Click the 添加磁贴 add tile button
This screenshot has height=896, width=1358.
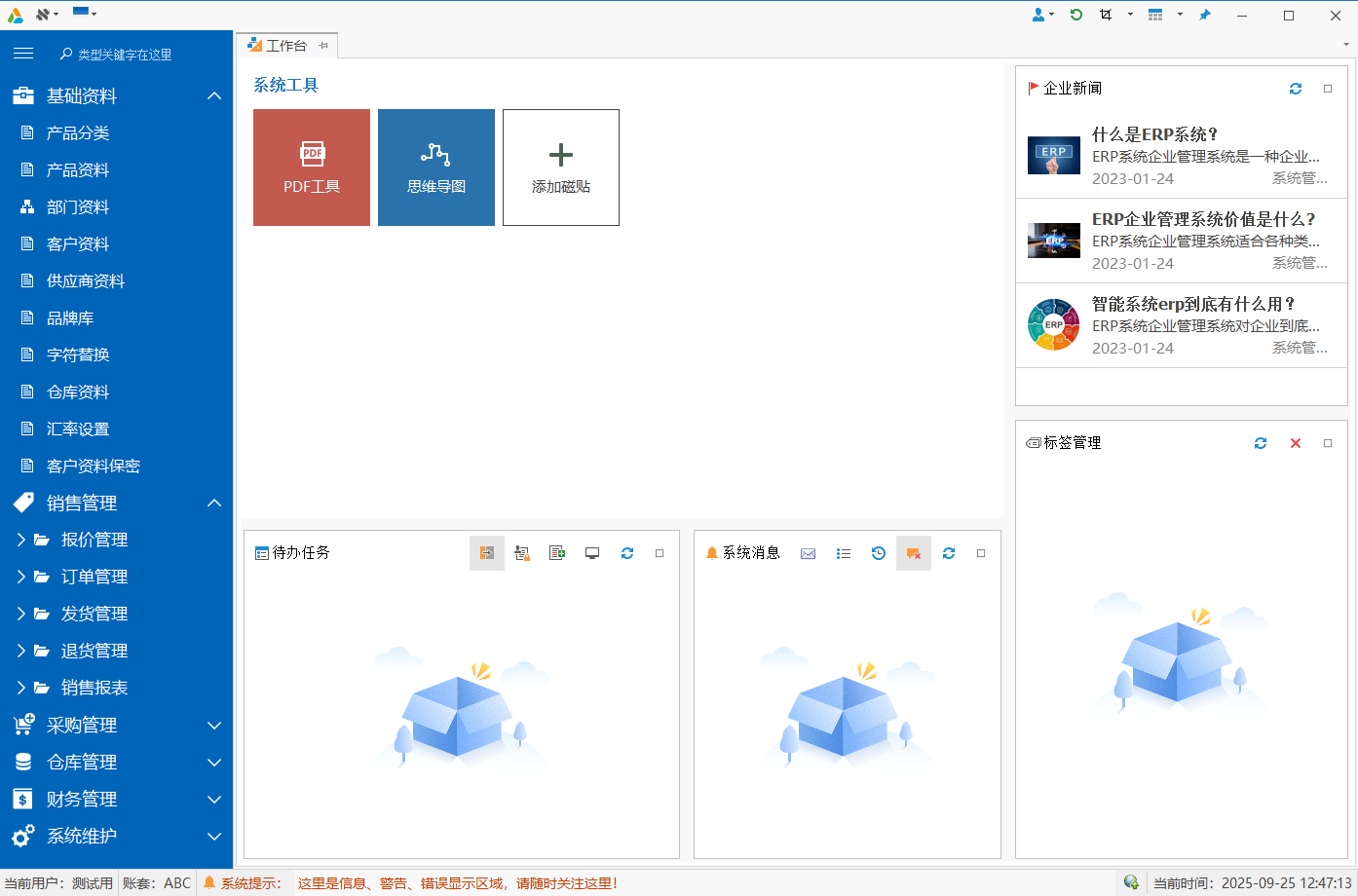tap(560, 167)
